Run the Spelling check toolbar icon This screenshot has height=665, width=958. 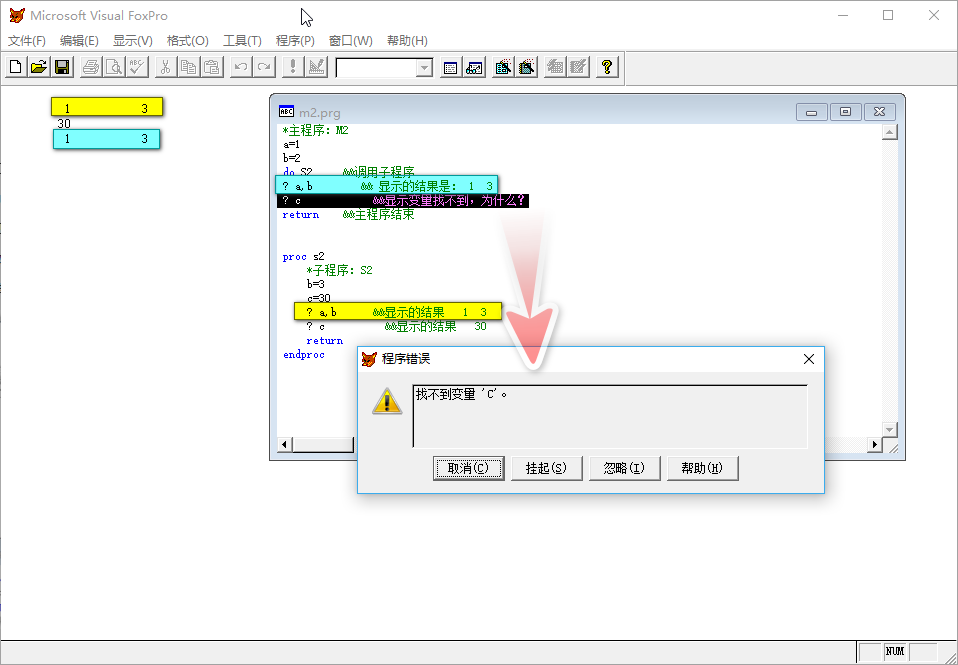pos(137,67)
